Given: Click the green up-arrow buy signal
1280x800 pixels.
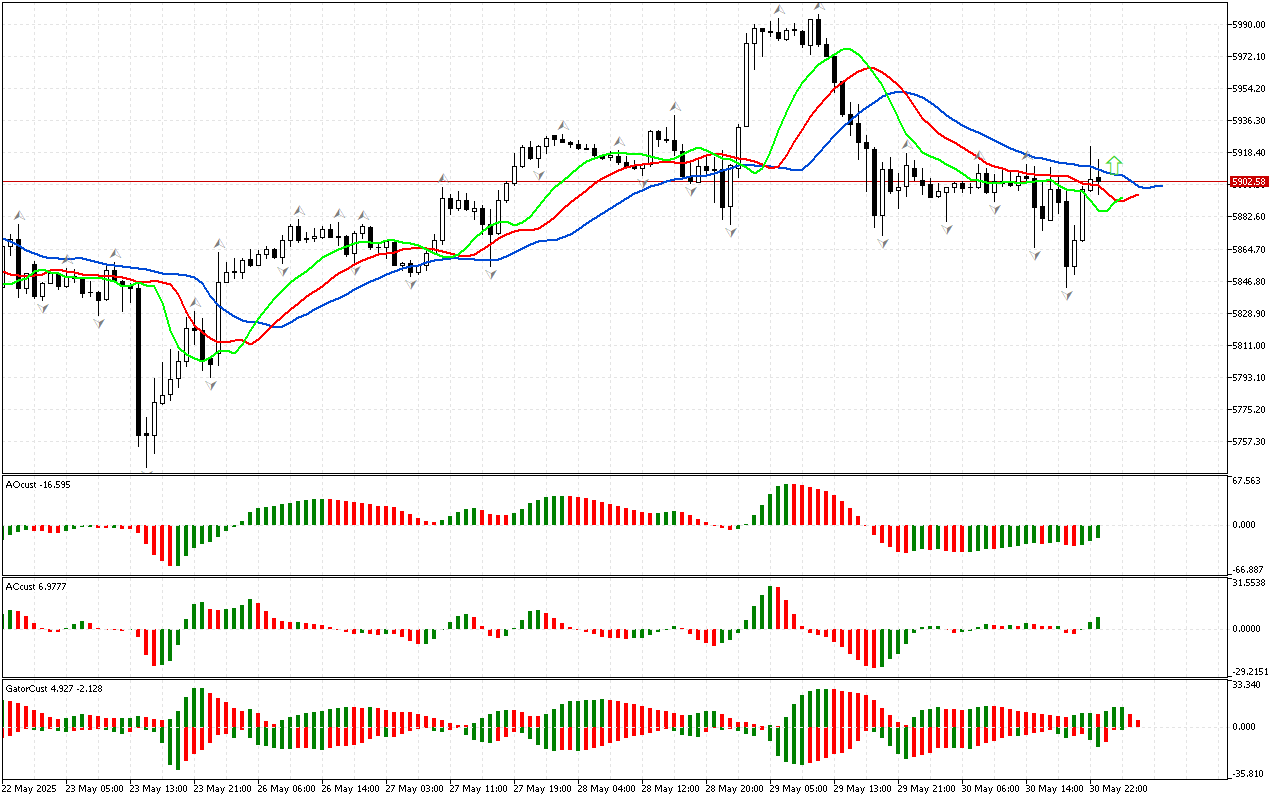Looking at the screenshot, I should pos(1114,164).
